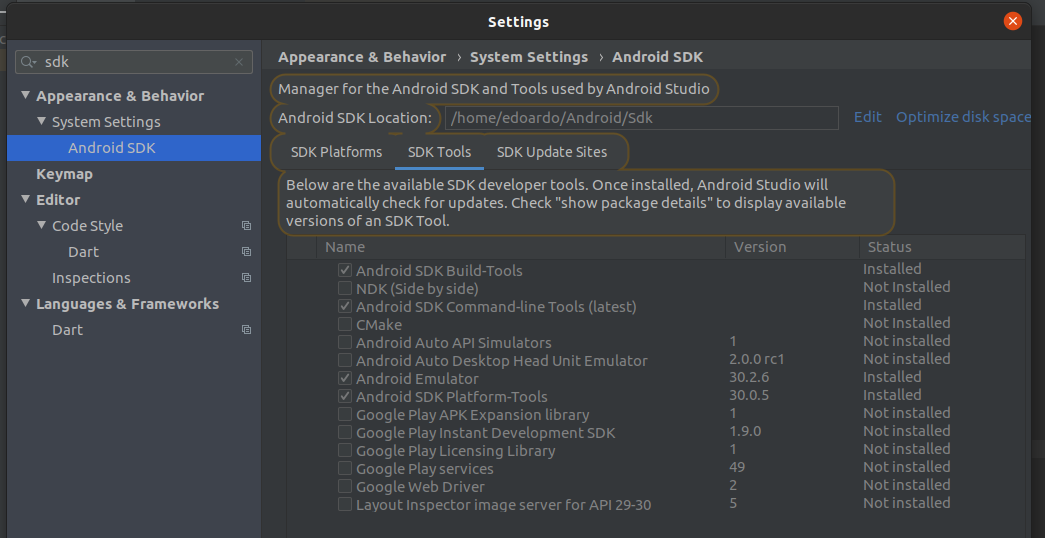Select the SDK Tools tab
The height and width of the screenshot is (538, 1045).
439,152
